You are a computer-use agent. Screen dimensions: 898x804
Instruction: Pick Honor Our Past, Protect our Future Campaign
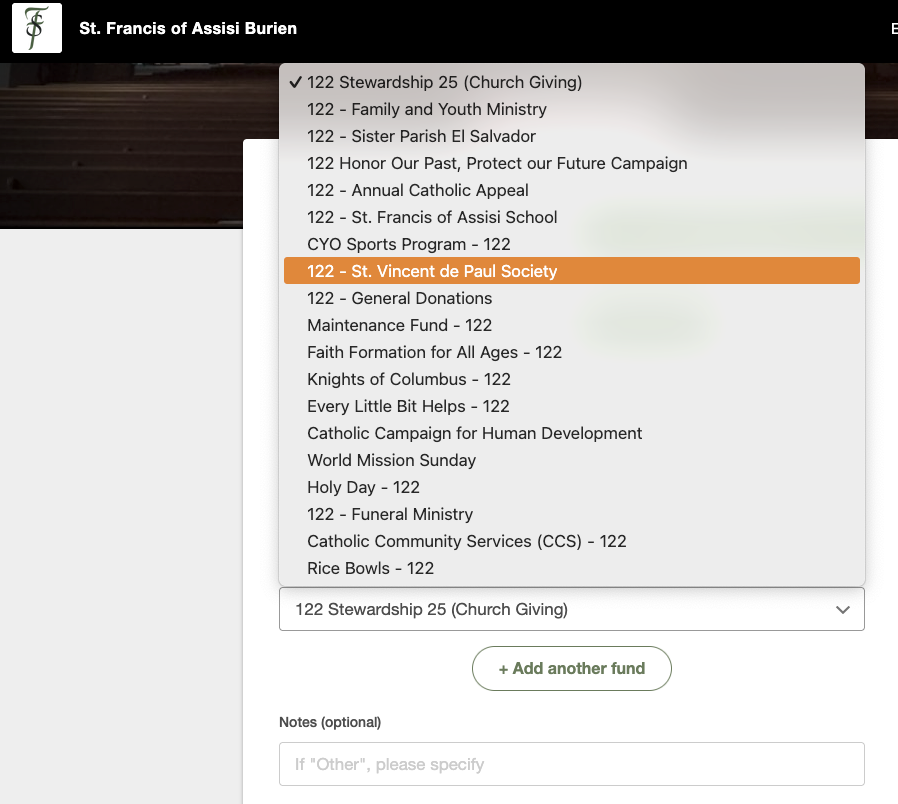click(x=572, y=163)
